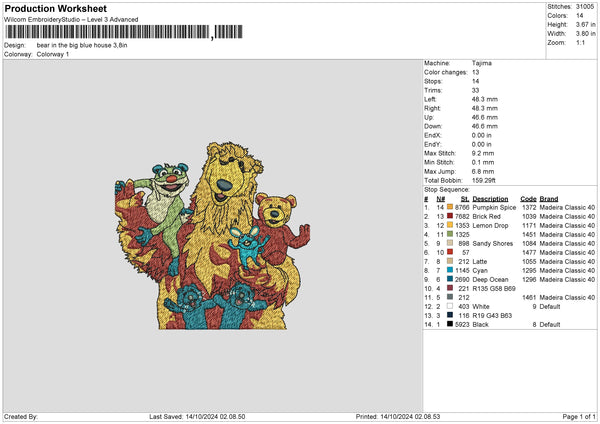Screen dimensions: 600x424
Task: Click the Code column header
Action: click(x=528, y=199)
